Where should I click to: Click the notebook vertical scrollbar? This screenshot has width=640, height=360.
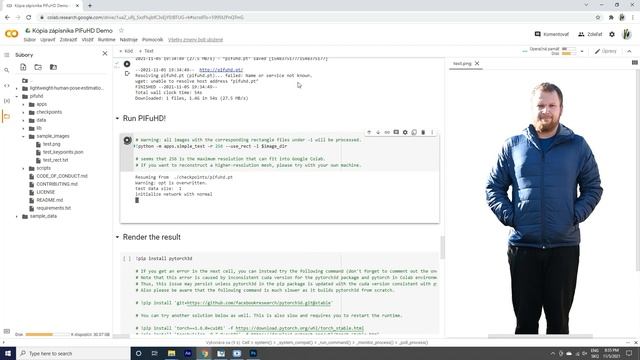pyautogui.click(x=442, y=247)
